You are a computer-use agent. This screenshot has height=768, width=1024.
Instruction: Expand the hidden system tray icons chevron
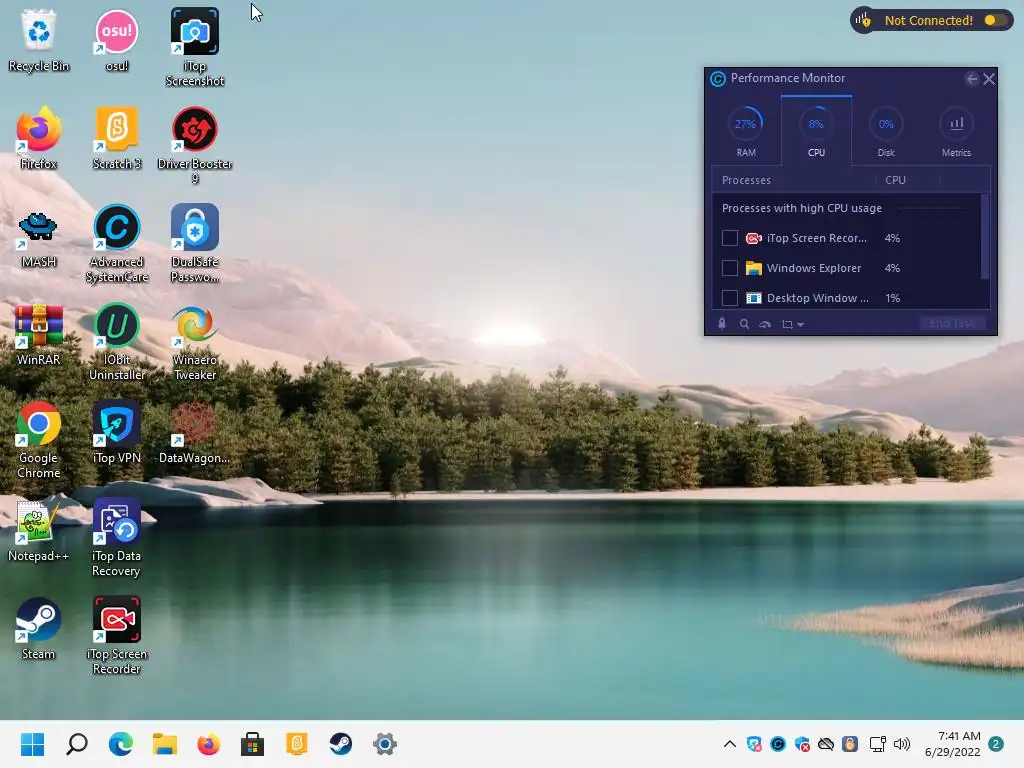tap(730, 744)
